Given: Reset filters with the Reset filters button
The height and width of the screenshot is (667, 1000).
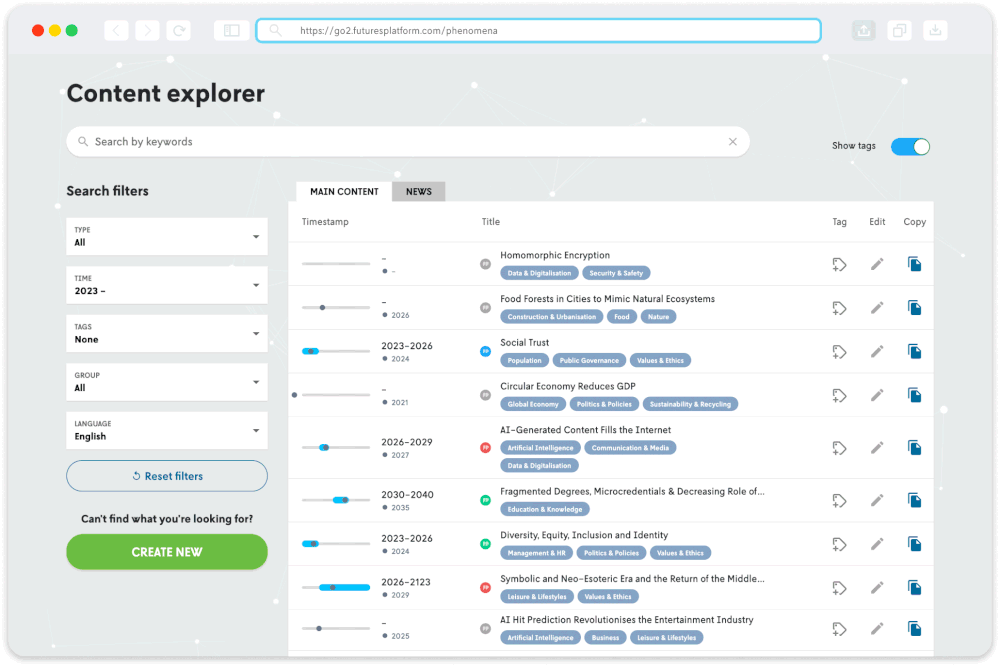Looking at the screenshot, I should [x=166, y=475].
